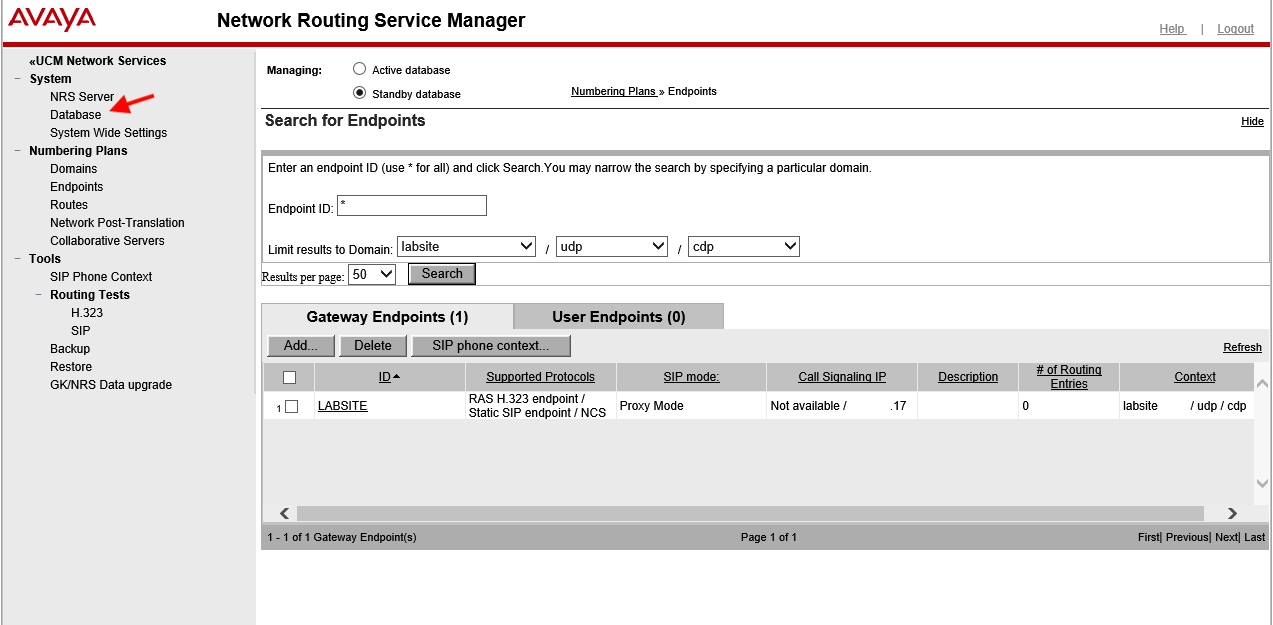
Task: Select Endpoints in sidebar
Action: coord(77,187)
